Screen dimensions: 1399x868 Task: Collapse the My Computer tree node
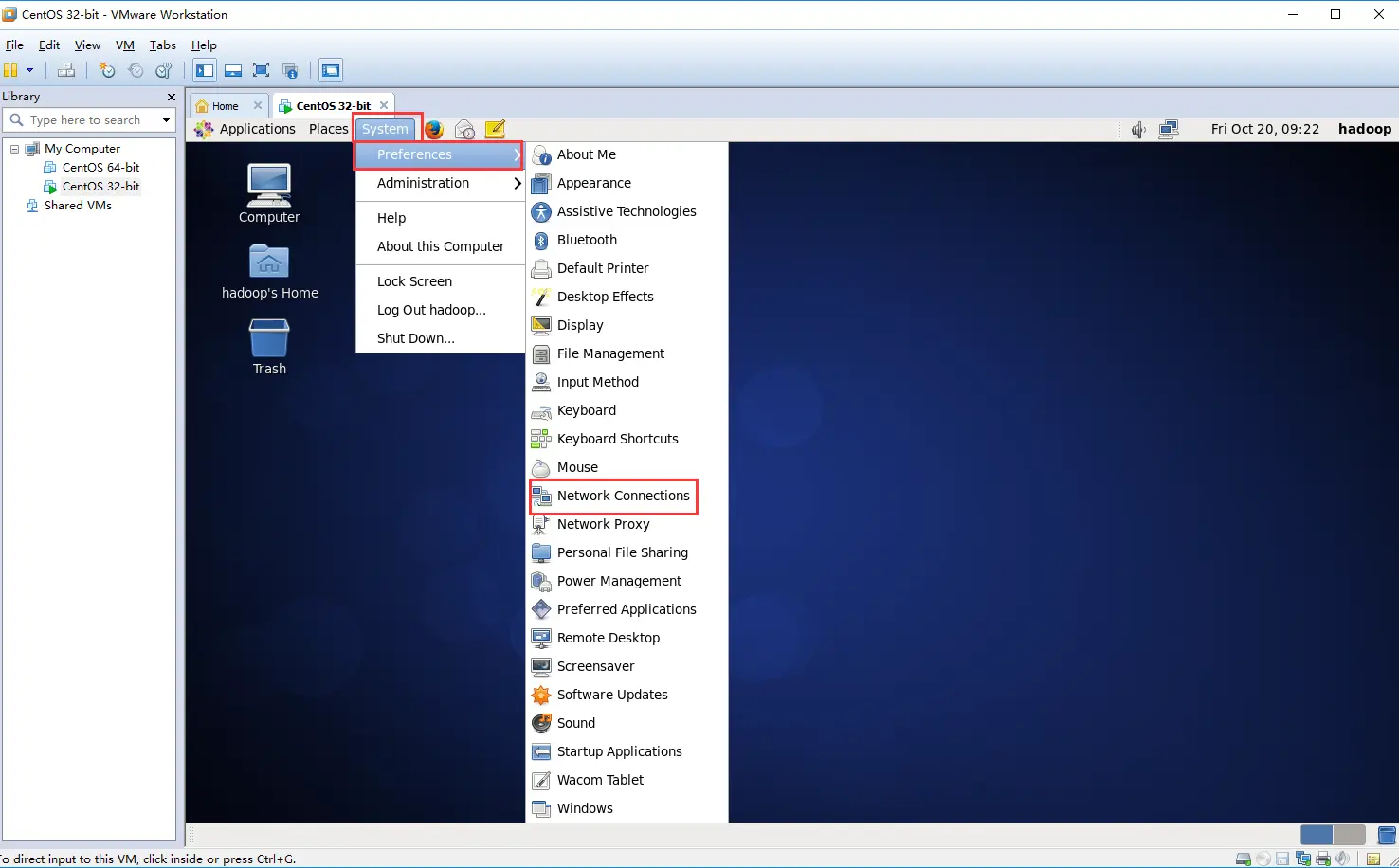point(14,149)
